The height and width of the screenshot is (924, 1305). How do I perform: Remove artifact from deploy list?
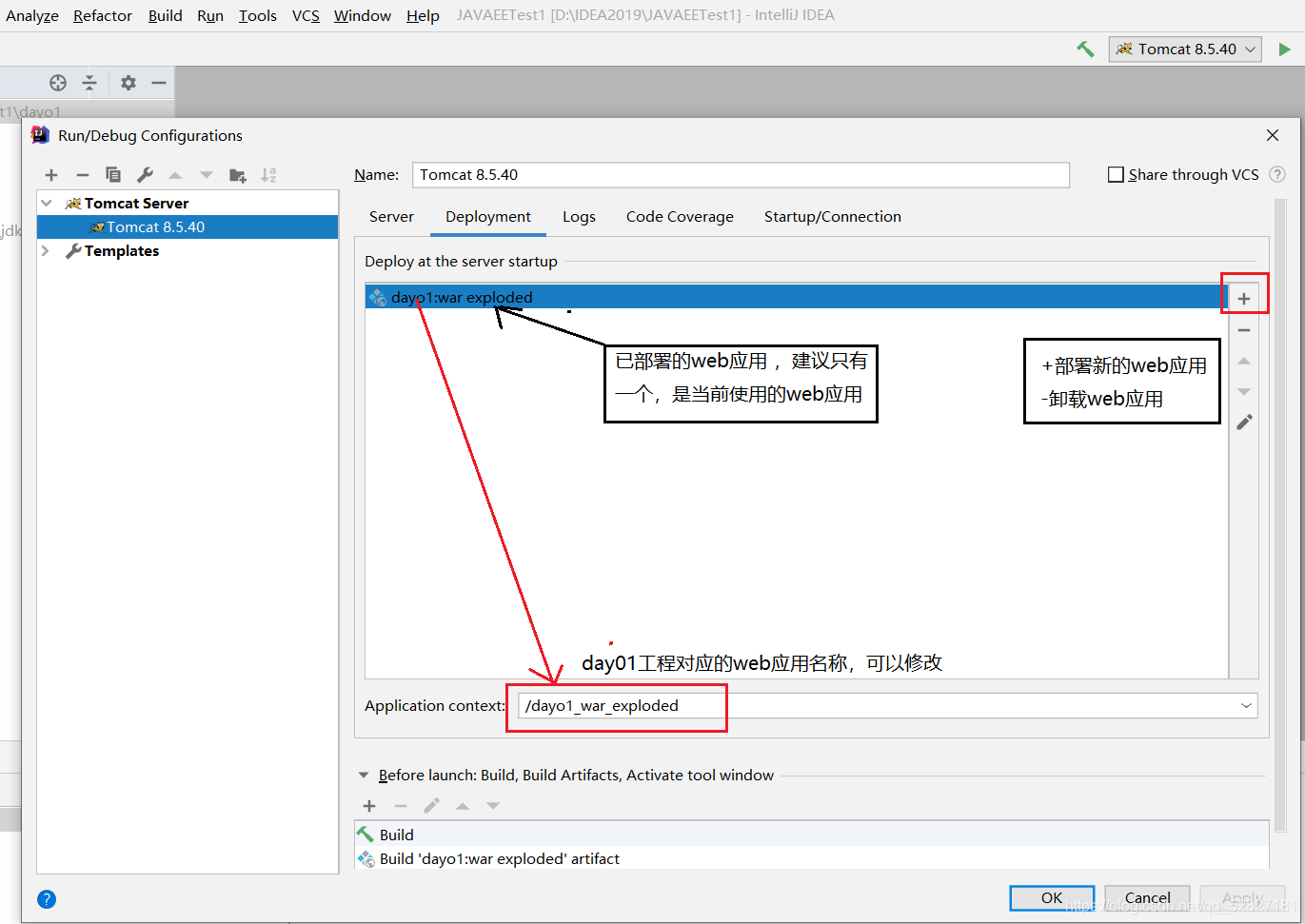pyautogui.click(x=1244, y=330)
